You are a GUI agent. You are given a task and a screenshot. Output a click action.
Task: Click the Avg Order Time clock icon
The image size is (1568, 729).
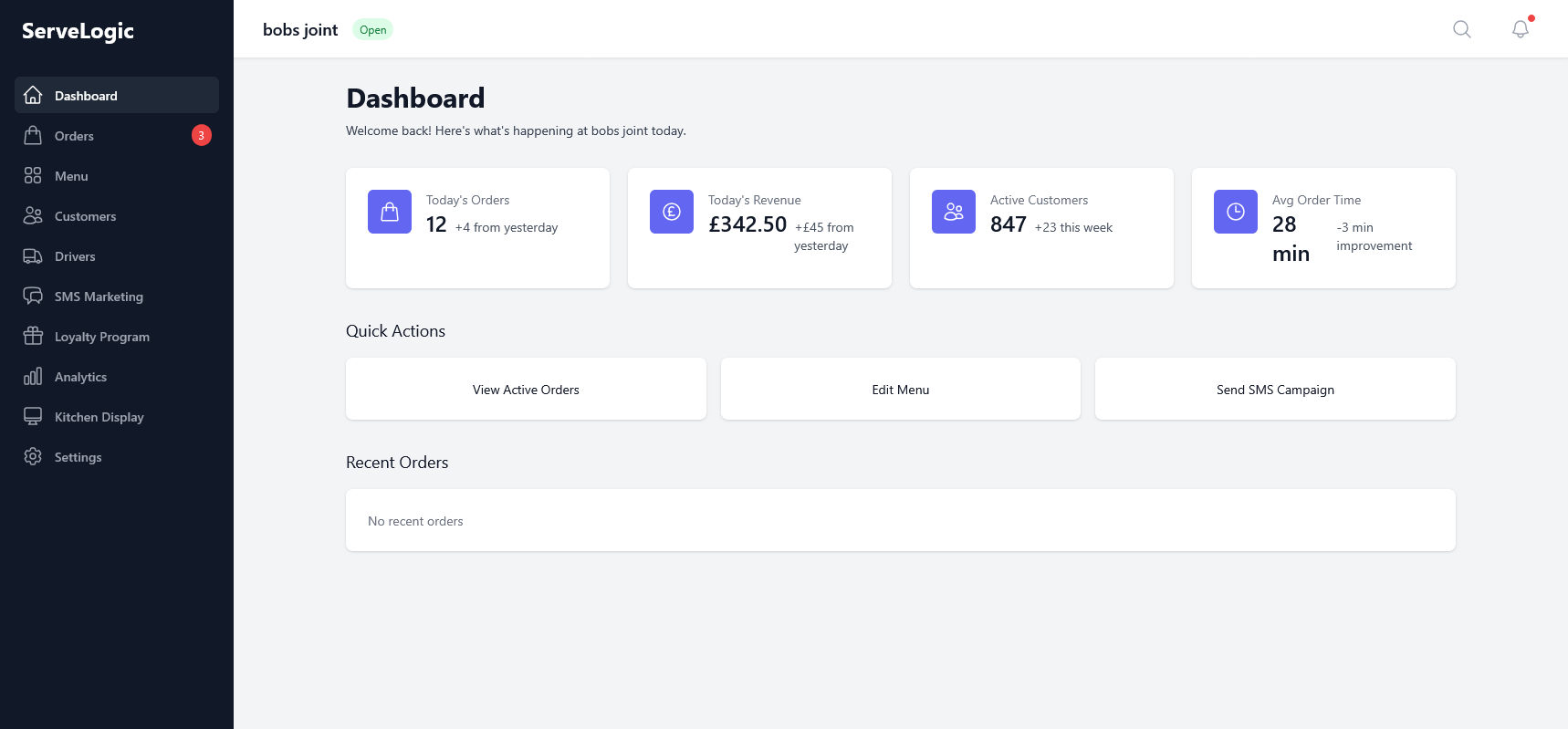1236,212
